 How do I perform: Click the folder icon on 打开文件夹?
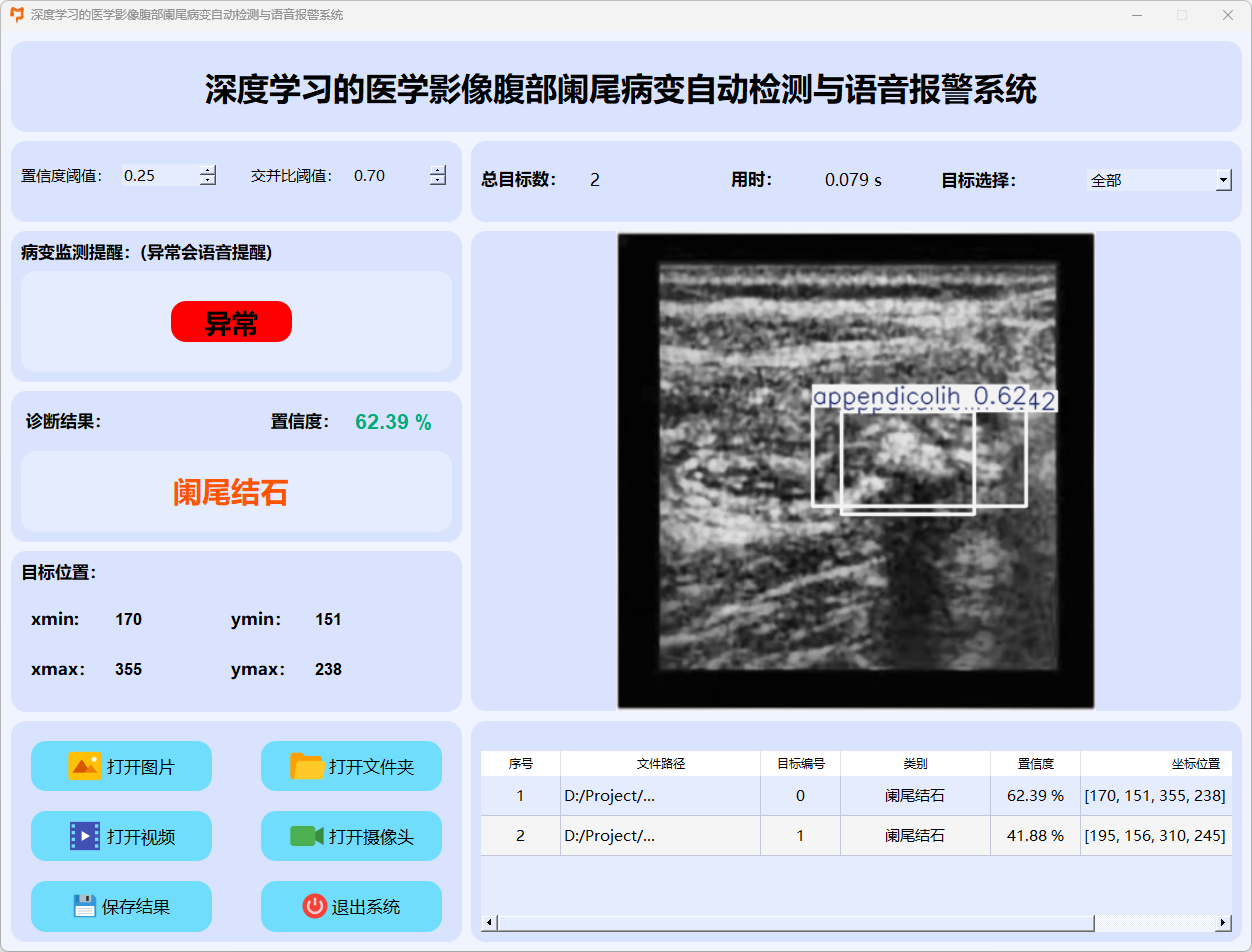[307, 766]
